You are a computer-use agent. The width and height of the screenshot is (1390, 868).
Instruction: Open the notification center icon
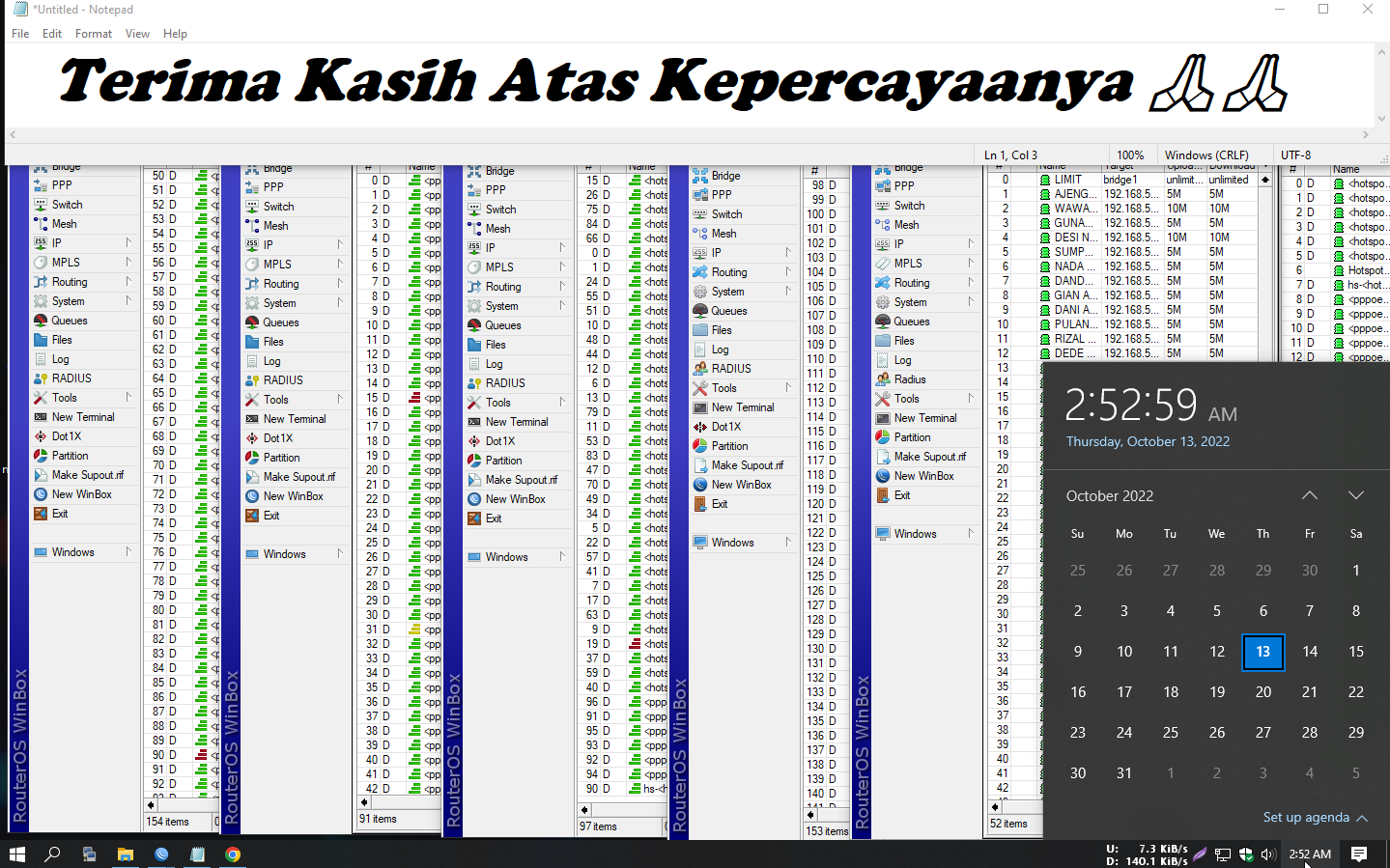1359,854
